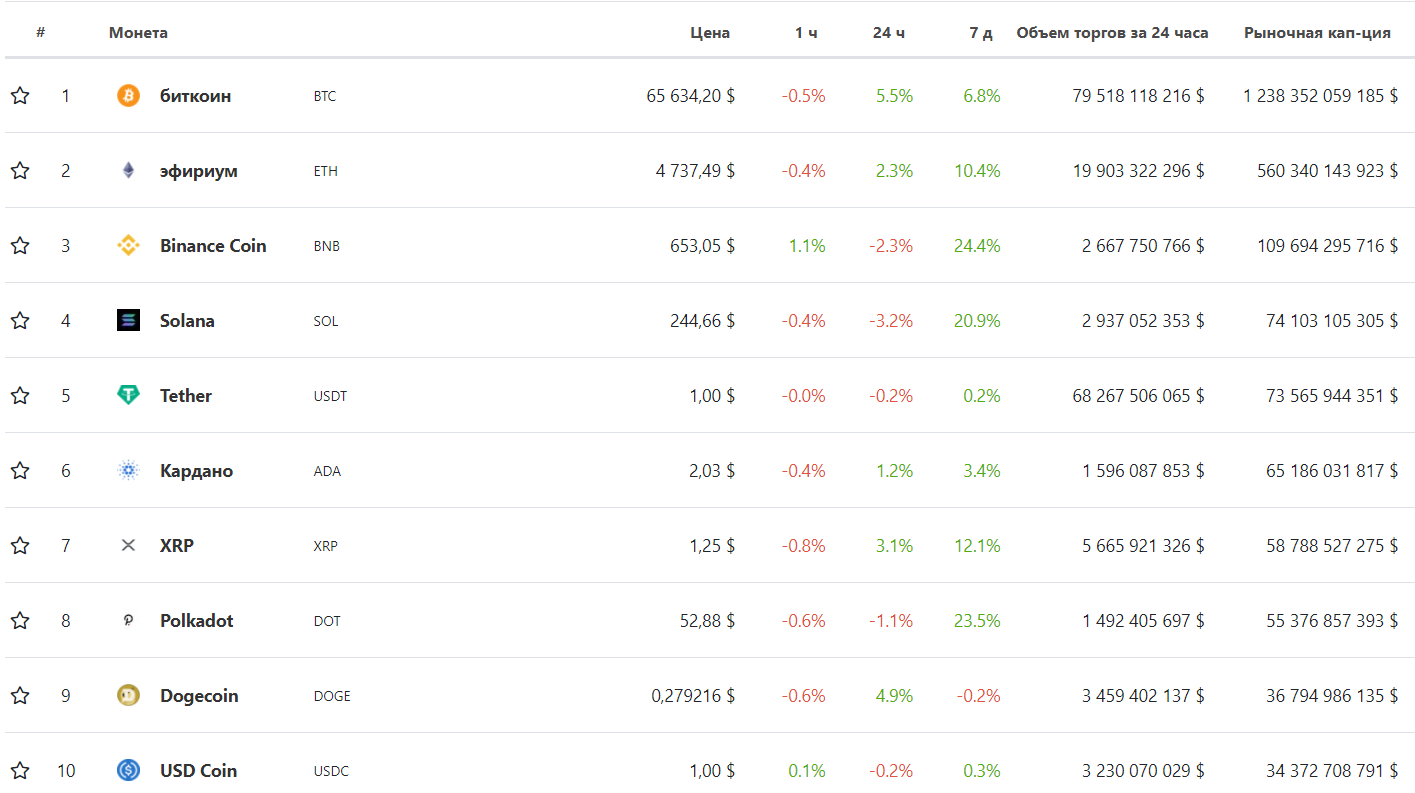Select the price 653,05 $

pos(702,246)
